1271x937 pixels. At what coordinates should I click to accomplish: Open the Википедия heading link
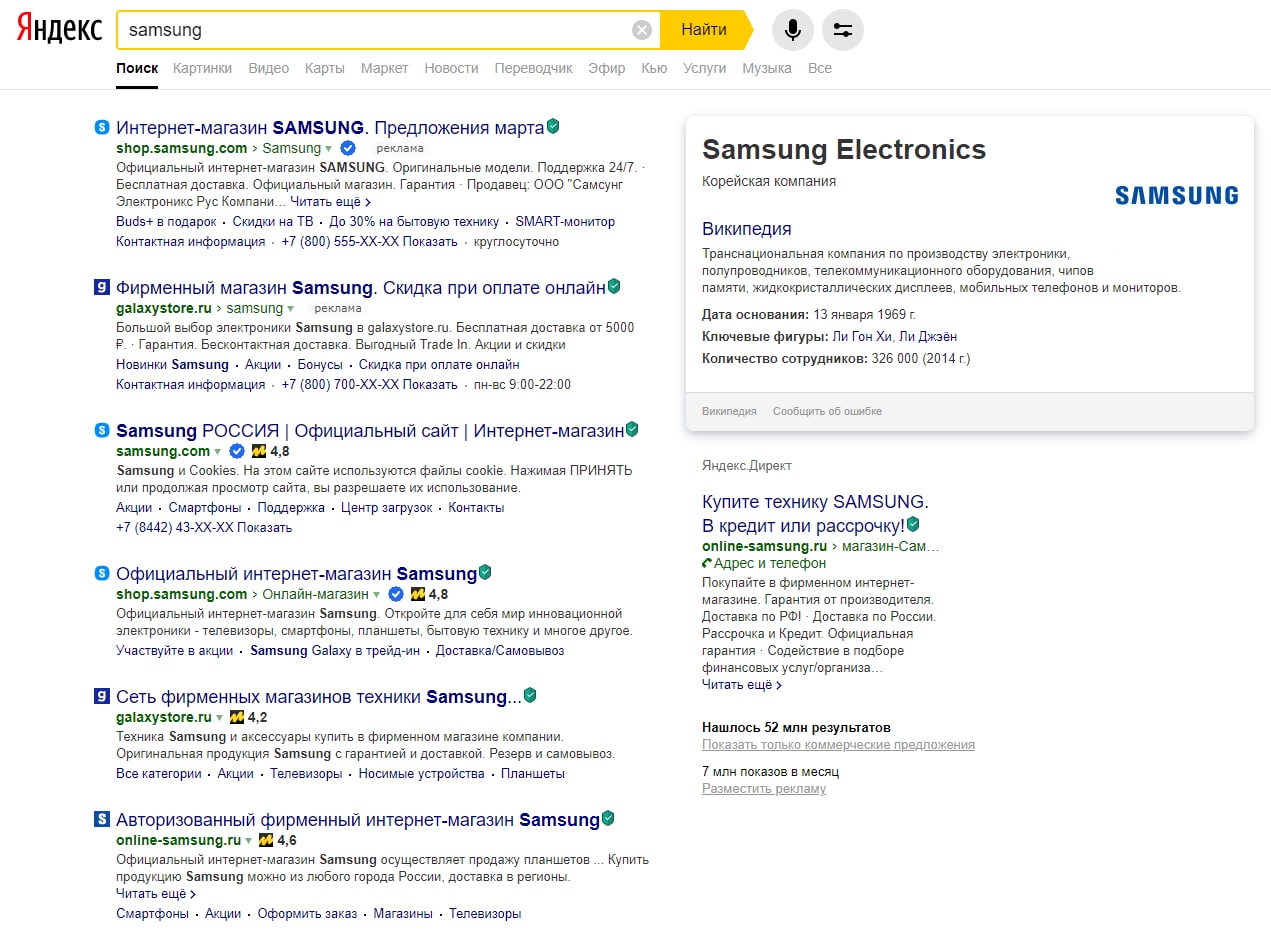(746, 229)
